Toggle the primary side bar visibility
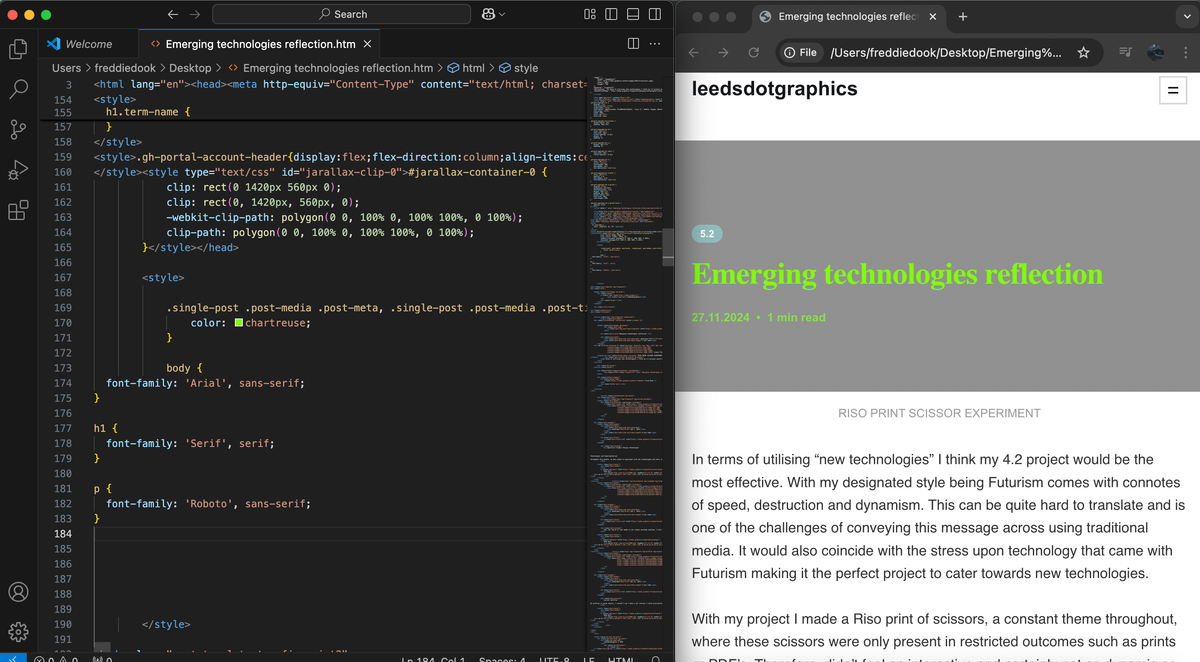The height and width of the screenshot is (662, 1200). tap(611, 13)
